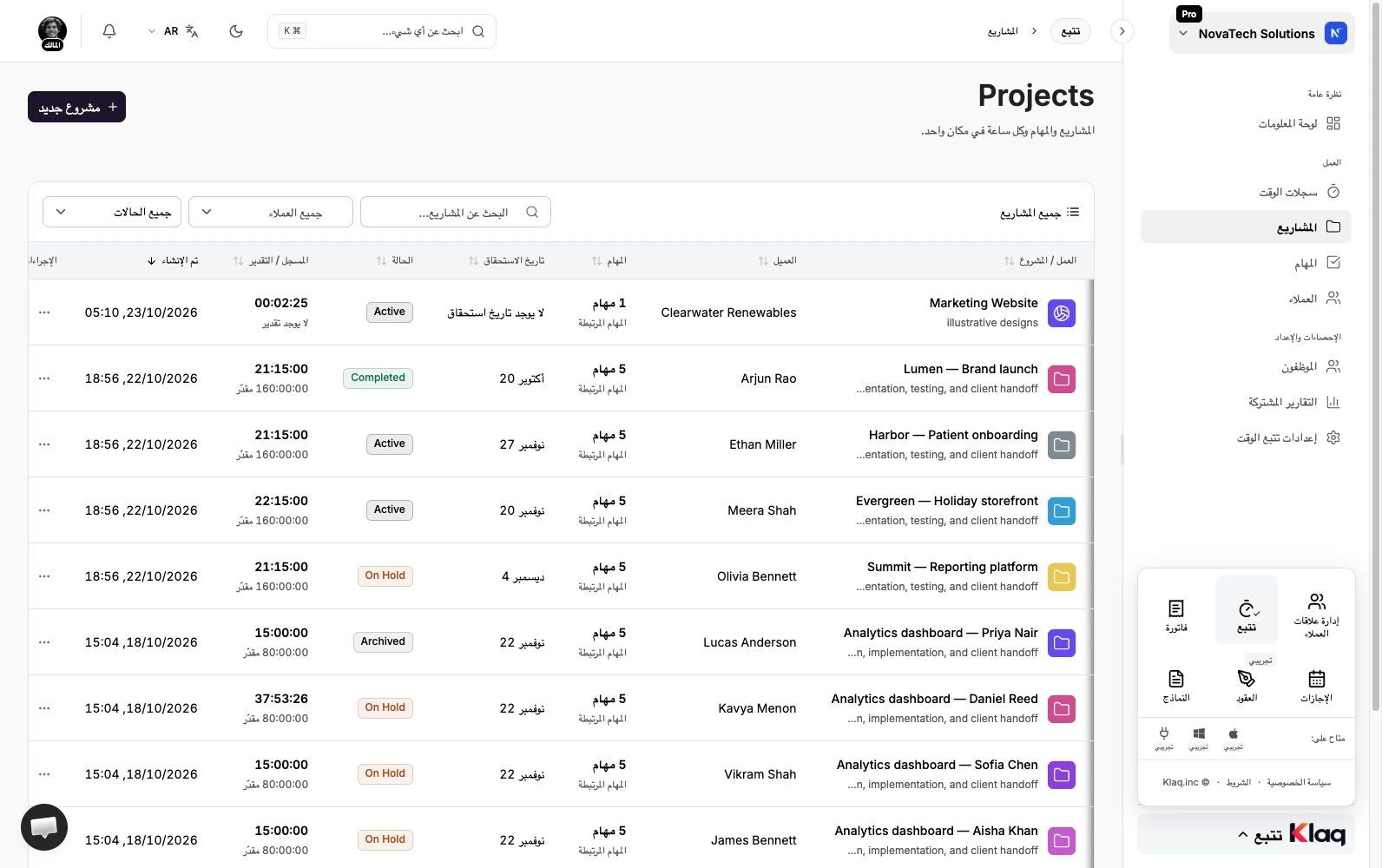Open row actions for Marketing Website

[44, 312]
